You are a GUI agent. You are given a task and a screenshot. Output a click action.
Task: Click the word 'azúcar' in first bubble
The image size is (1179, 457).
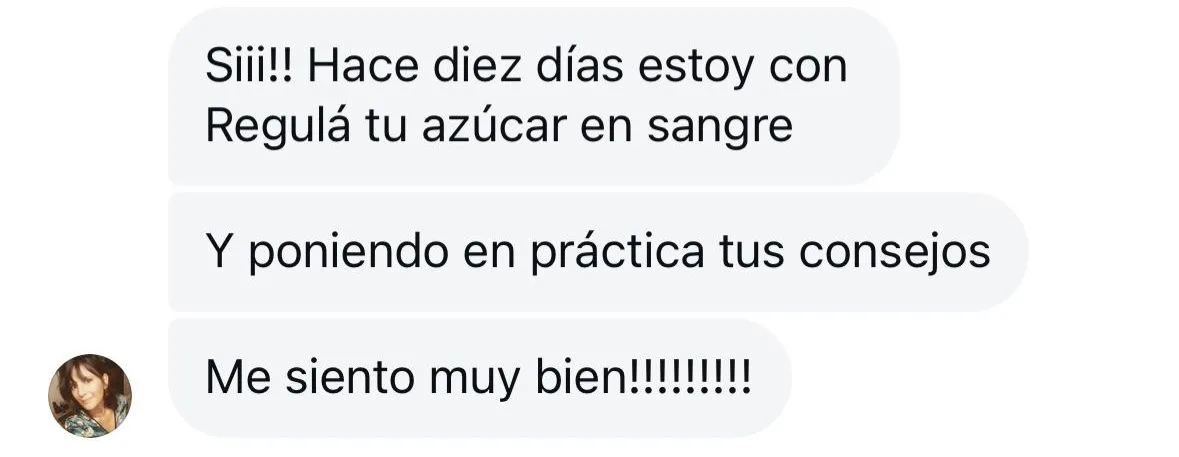click(493, 126)
